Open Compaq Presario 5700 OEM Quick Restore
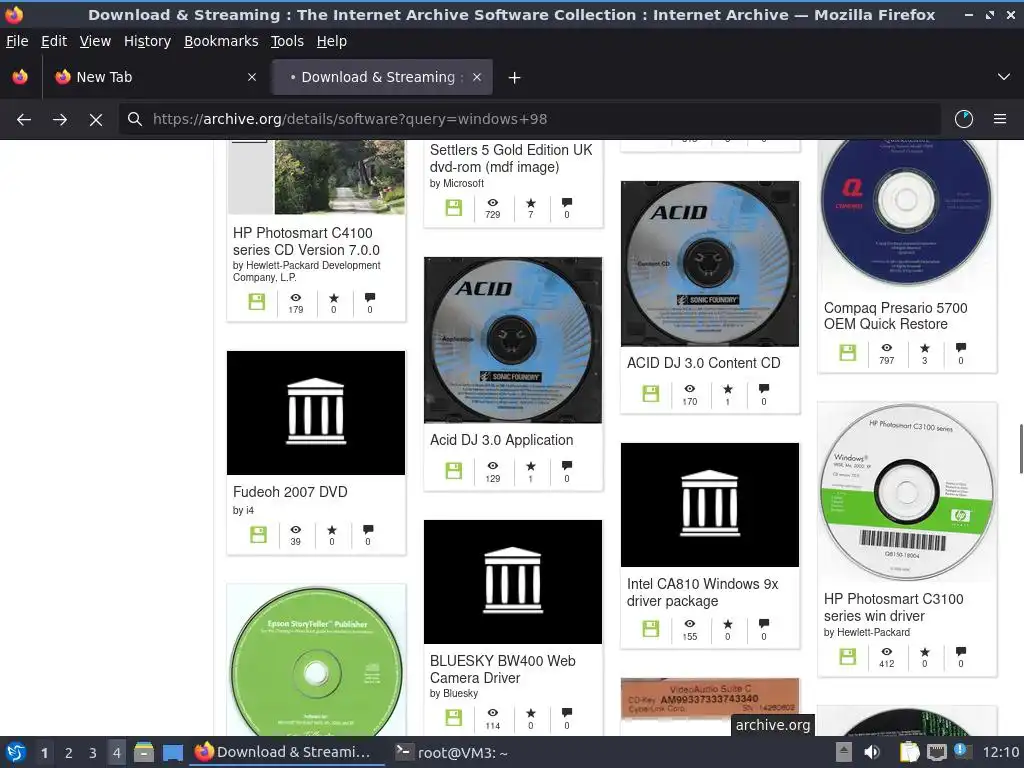Viewport: 1024px width, 768px height. 895,316
